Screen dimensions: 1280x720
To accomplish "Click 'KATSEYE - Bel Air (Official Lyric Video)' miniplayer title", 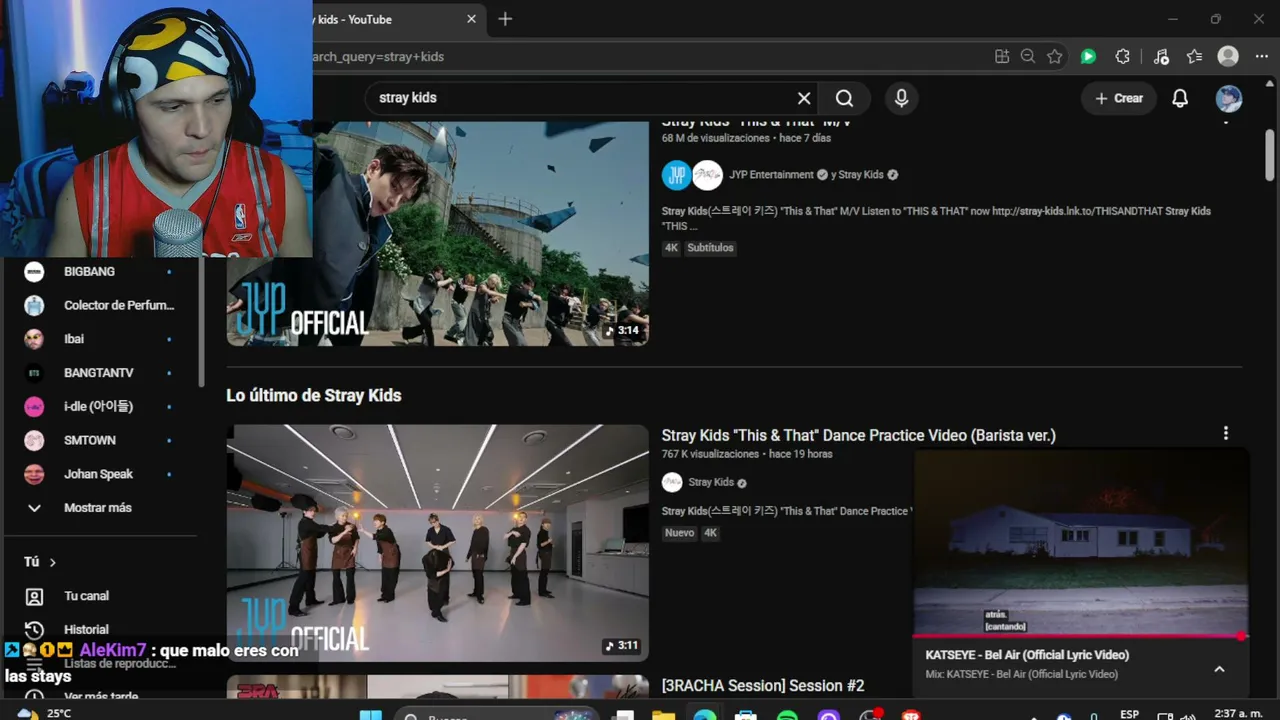I will point(1027,655).
